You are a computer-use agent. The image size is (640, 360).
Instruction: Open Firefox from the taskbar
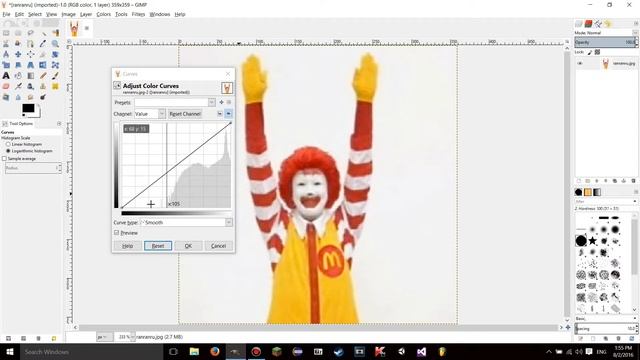(x=215, y=351)
